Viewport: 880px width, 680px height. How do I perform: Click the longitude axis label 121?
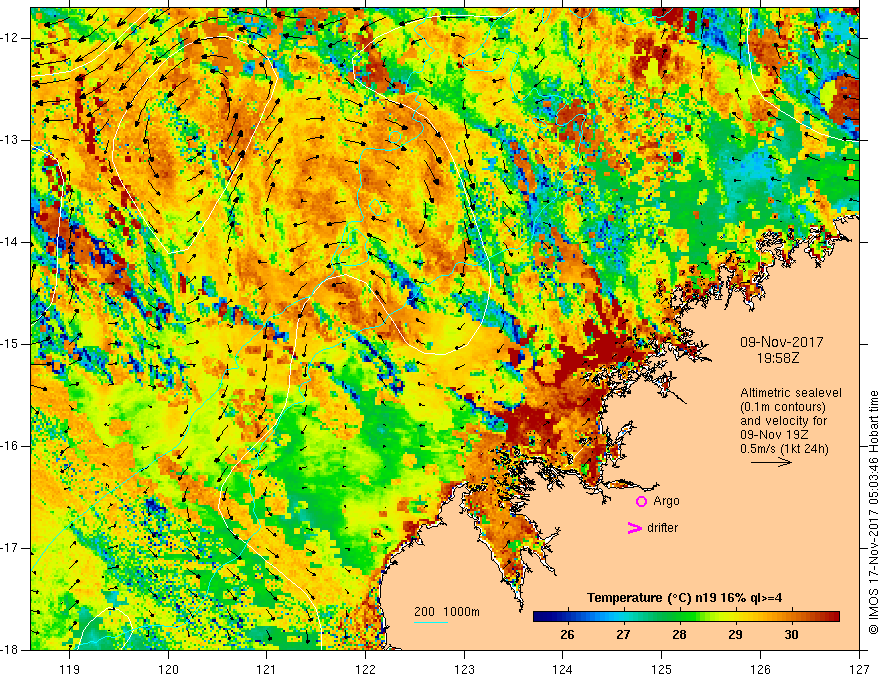[x=266, y=669]
